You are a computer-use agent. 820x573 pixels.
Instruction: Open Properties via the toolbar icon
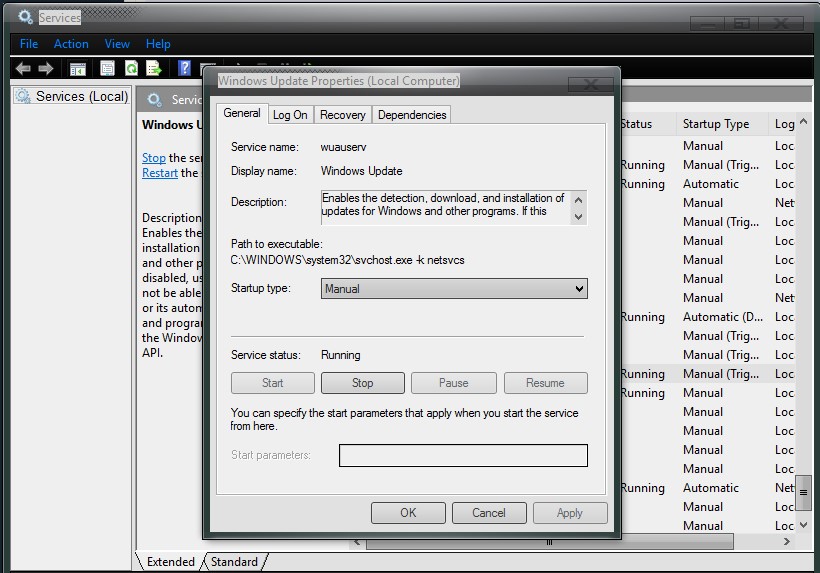click(107, 69)
